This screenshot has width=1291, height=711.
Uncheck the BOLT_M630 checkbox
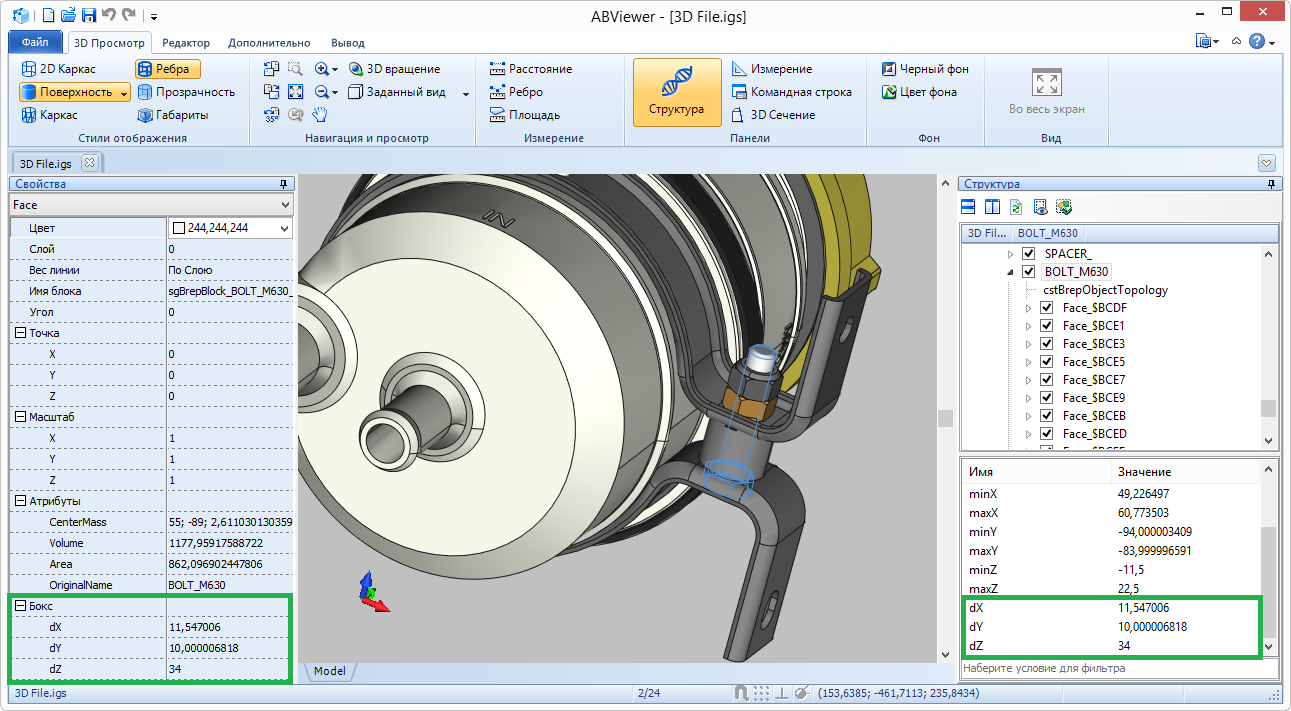[x=1028, y=272]
